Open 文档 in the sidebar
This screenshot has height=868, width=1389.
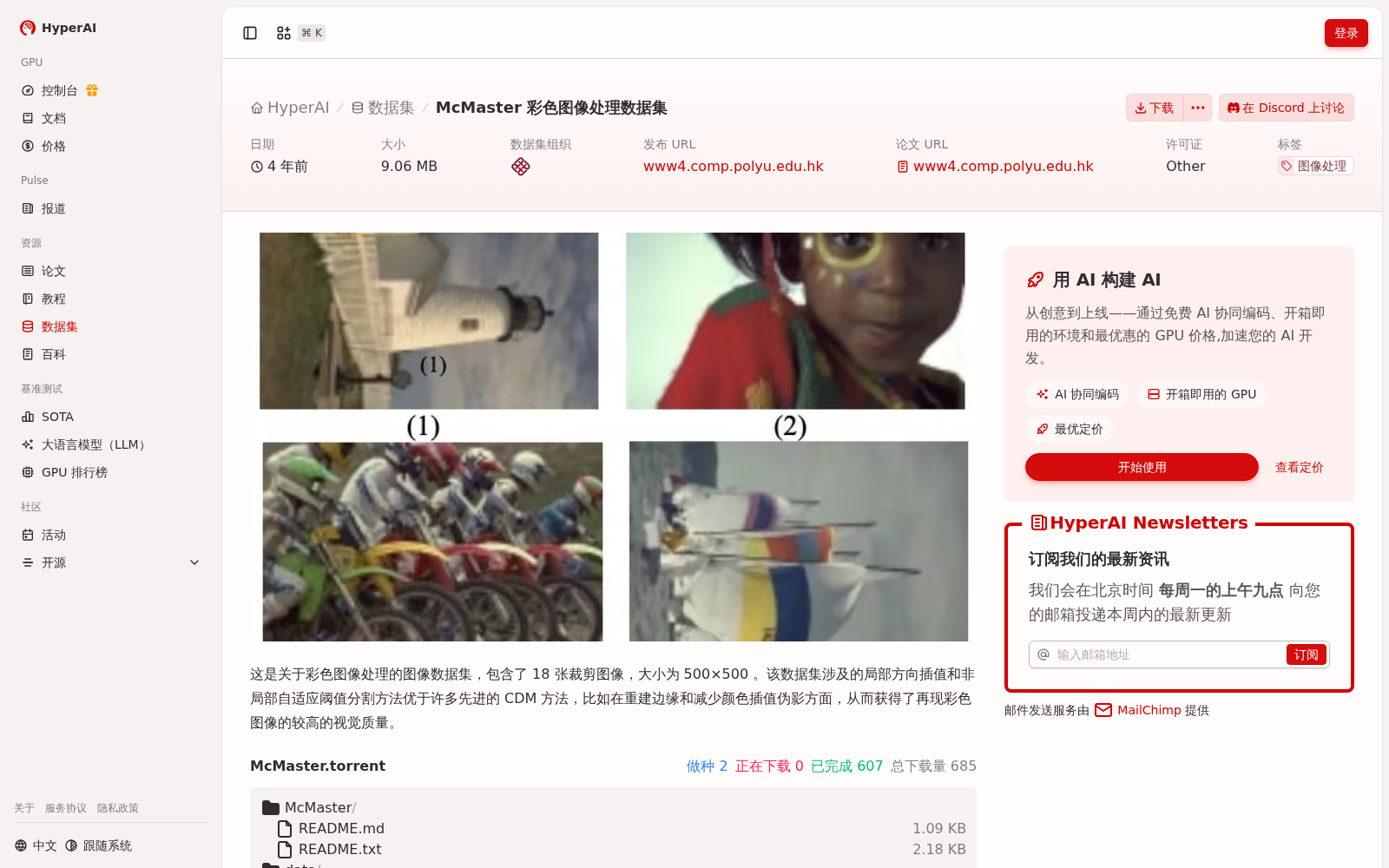coord(54,118)
